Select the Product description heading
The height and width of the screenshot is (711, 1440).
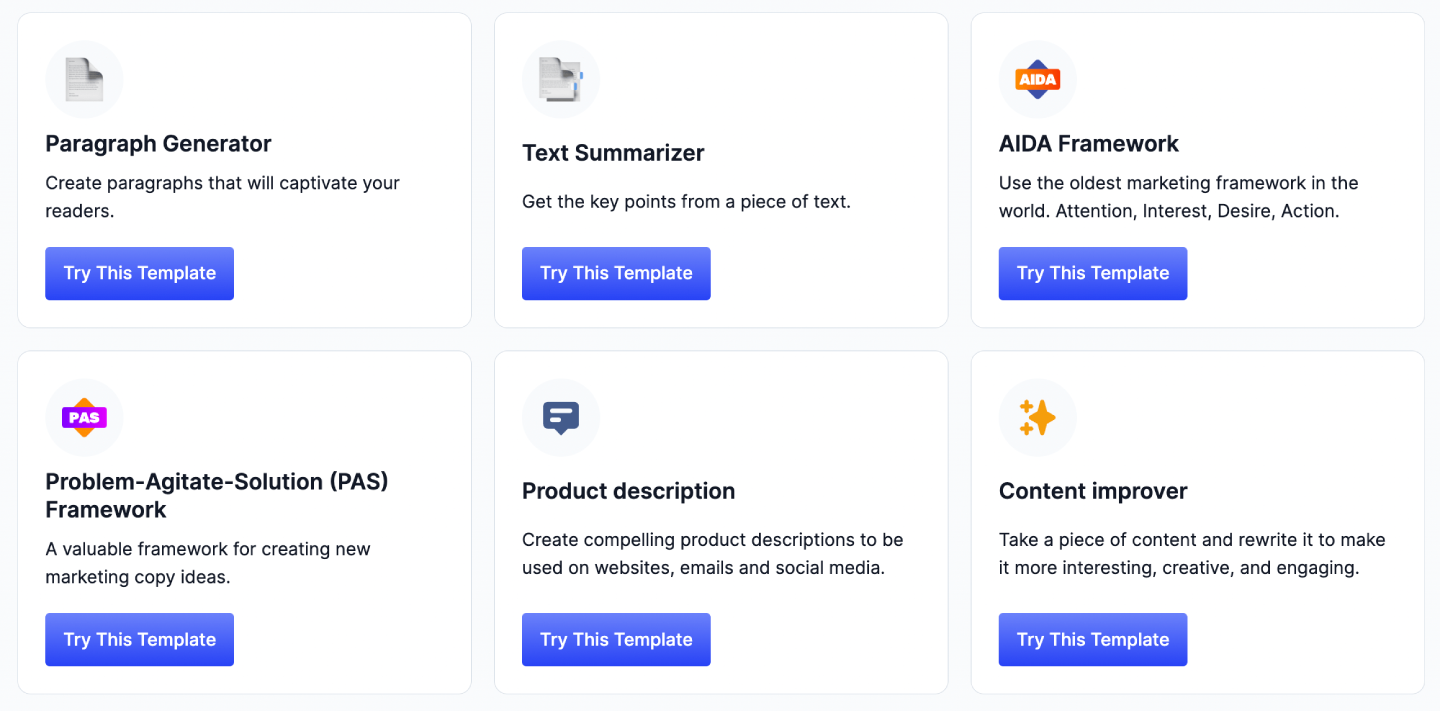pyautogui.click(x=628, y=491)
